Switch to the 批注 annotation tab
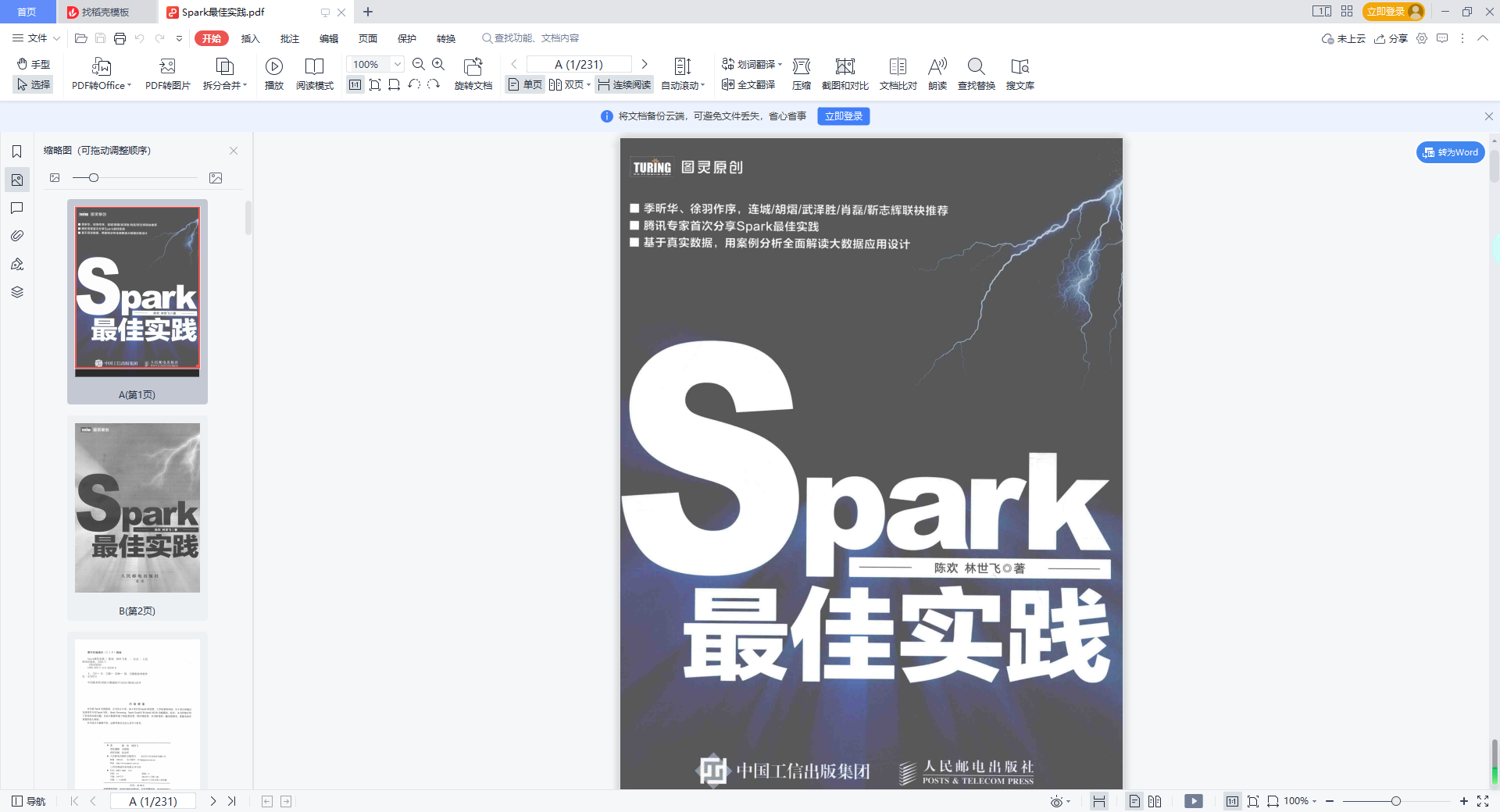The image size is (1500, 812). pyautogui.click(x=289, y=38)
